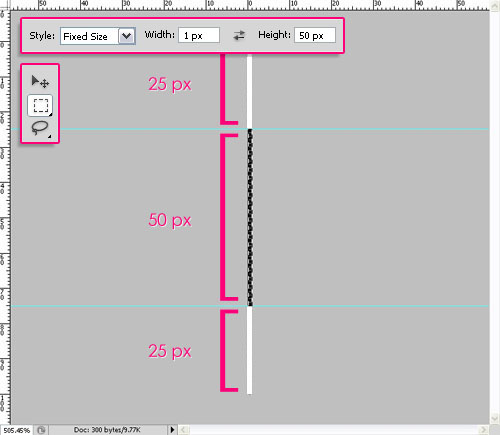Click the Doc size status text

[x=107, y=430]
